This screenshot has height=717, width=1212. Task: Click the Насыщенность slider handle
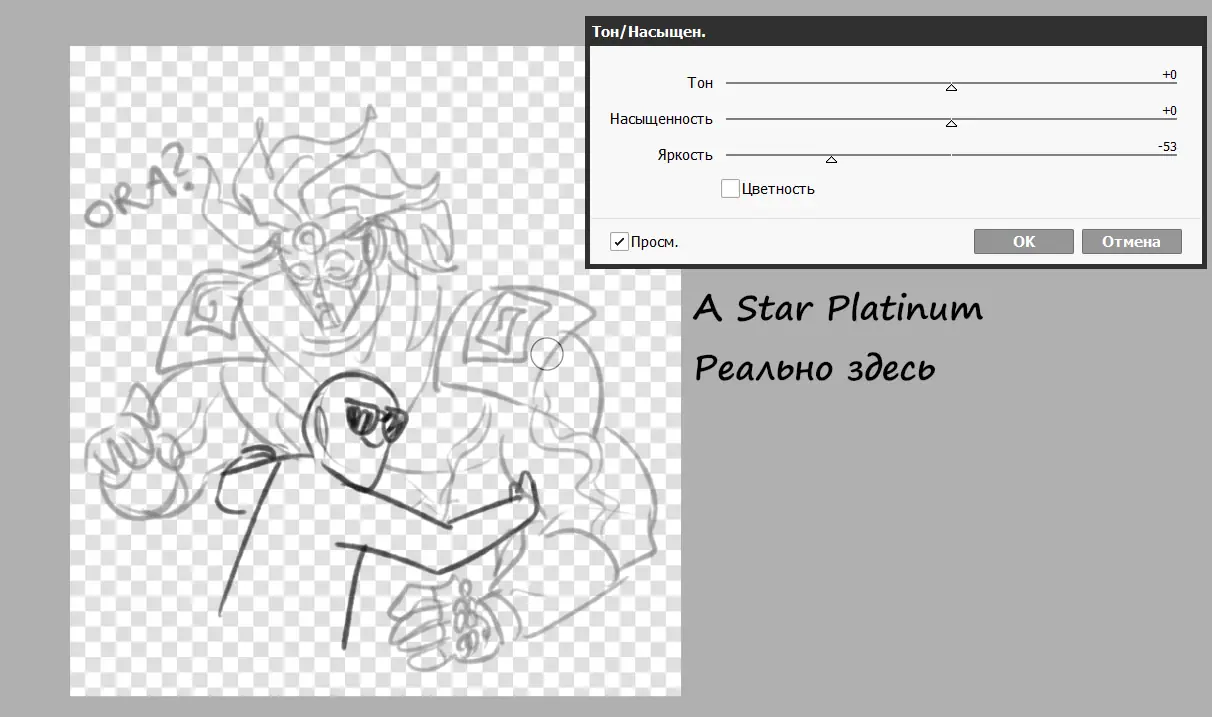click(951, 124)
